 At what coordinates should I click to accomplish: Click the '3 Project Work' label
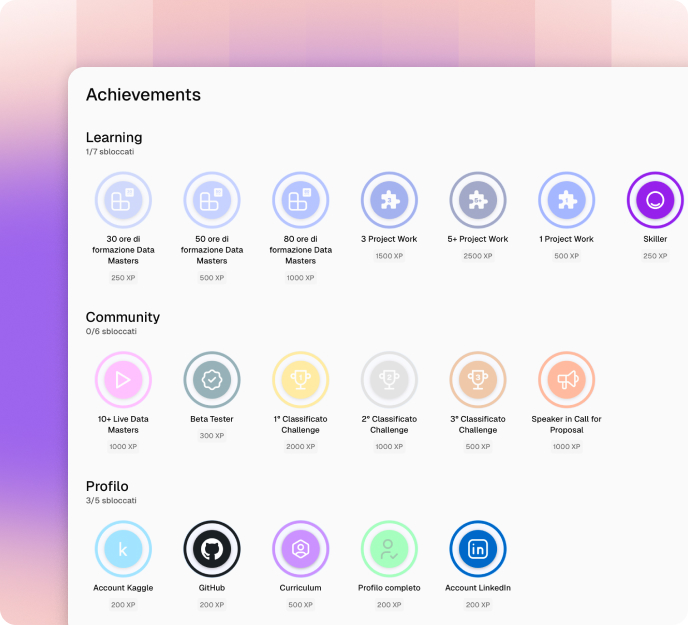point(389,239)
